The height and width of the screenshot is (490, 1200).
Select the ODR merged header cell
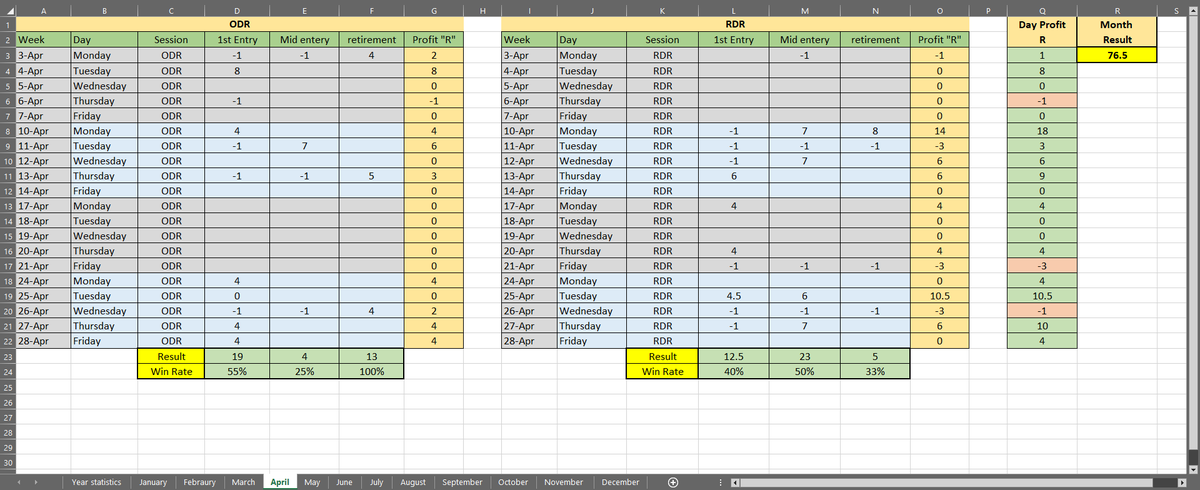239,24
